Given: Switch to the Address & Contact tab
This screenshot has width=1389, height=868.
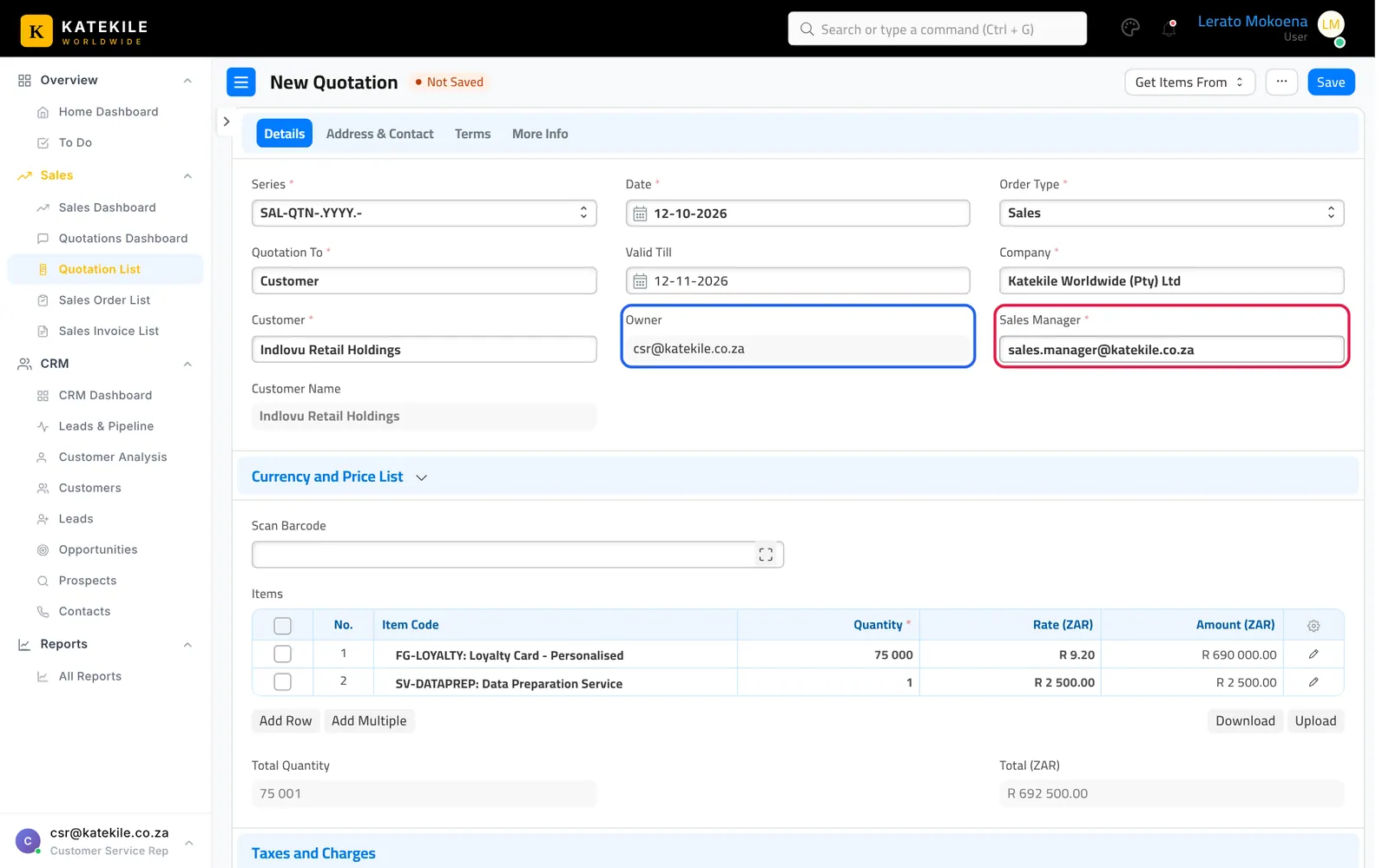Looking at the screenshot, I should (379, 134).
